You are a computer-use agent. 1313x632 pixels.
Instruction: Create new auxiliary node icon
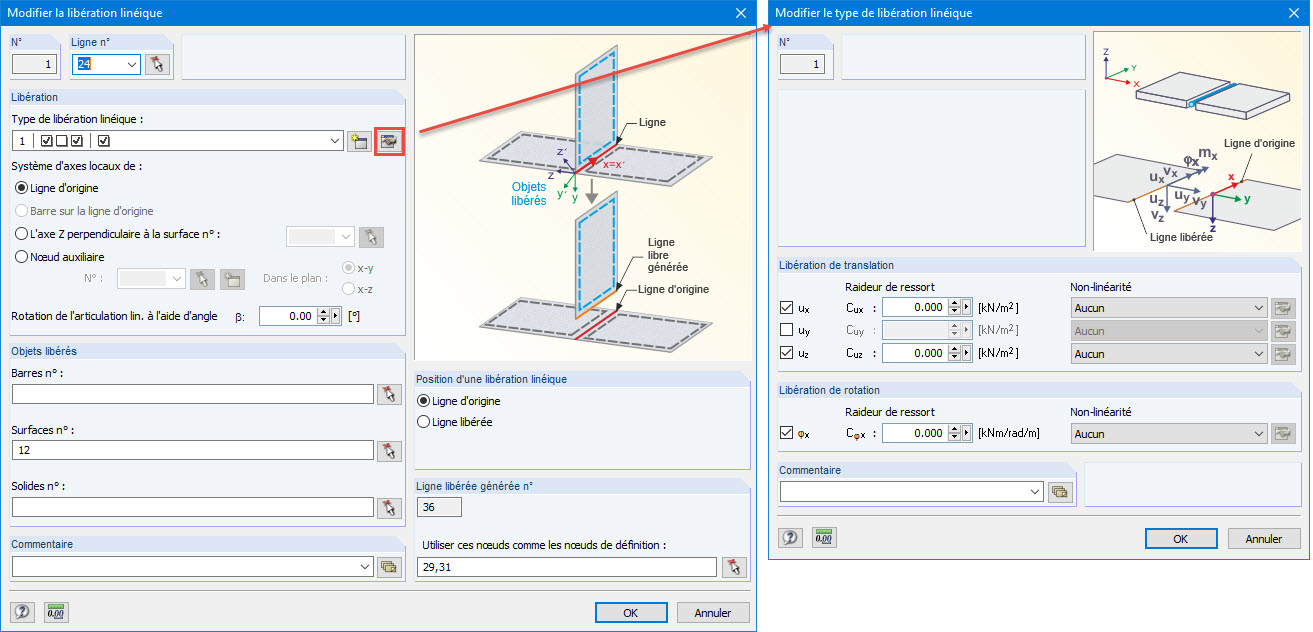coord(232,279)
